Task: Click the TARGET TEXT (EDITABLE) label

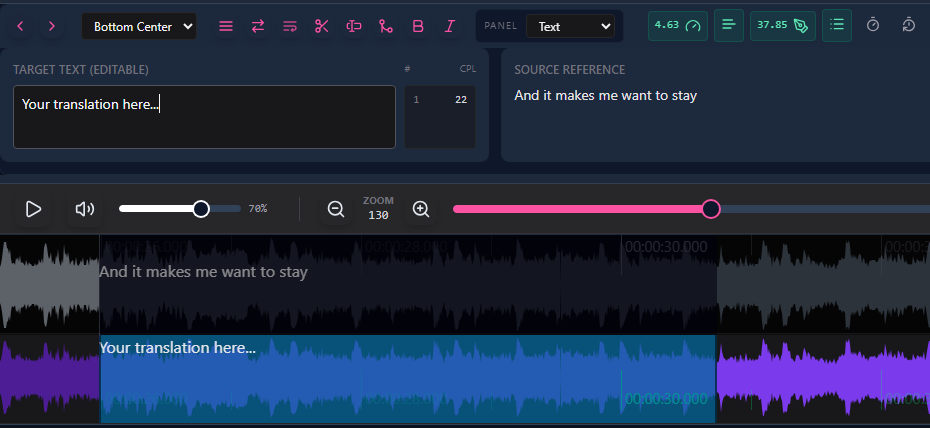Action: point(81,70)
